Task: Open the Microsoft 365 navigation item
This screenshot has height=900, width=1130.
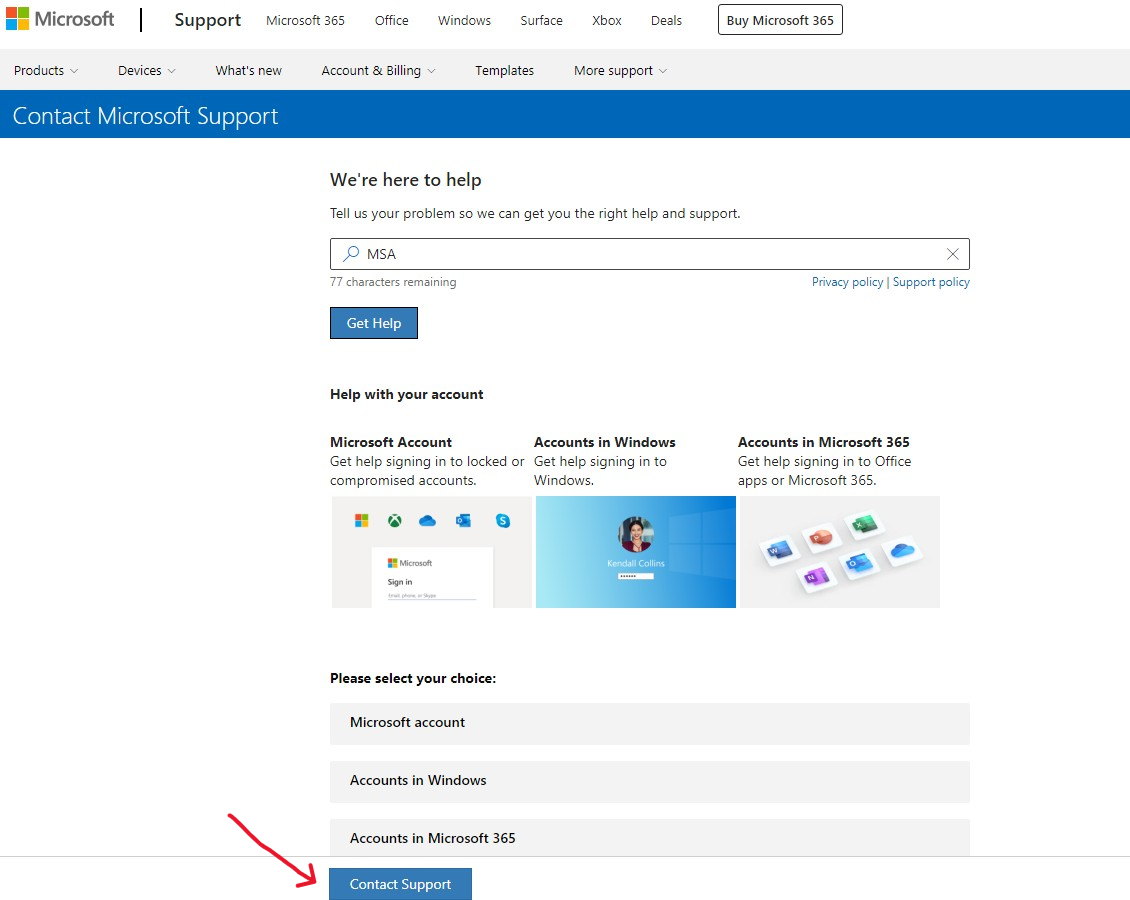Action: coord(305,20)
